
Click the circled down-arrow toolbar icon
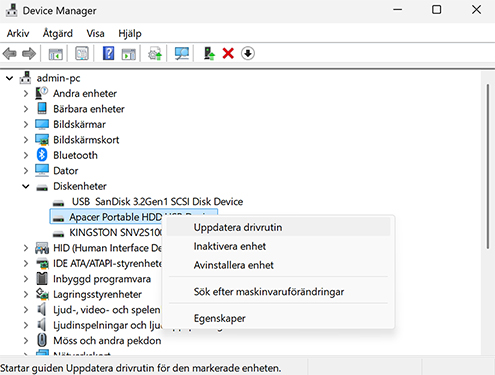[248, 53]
